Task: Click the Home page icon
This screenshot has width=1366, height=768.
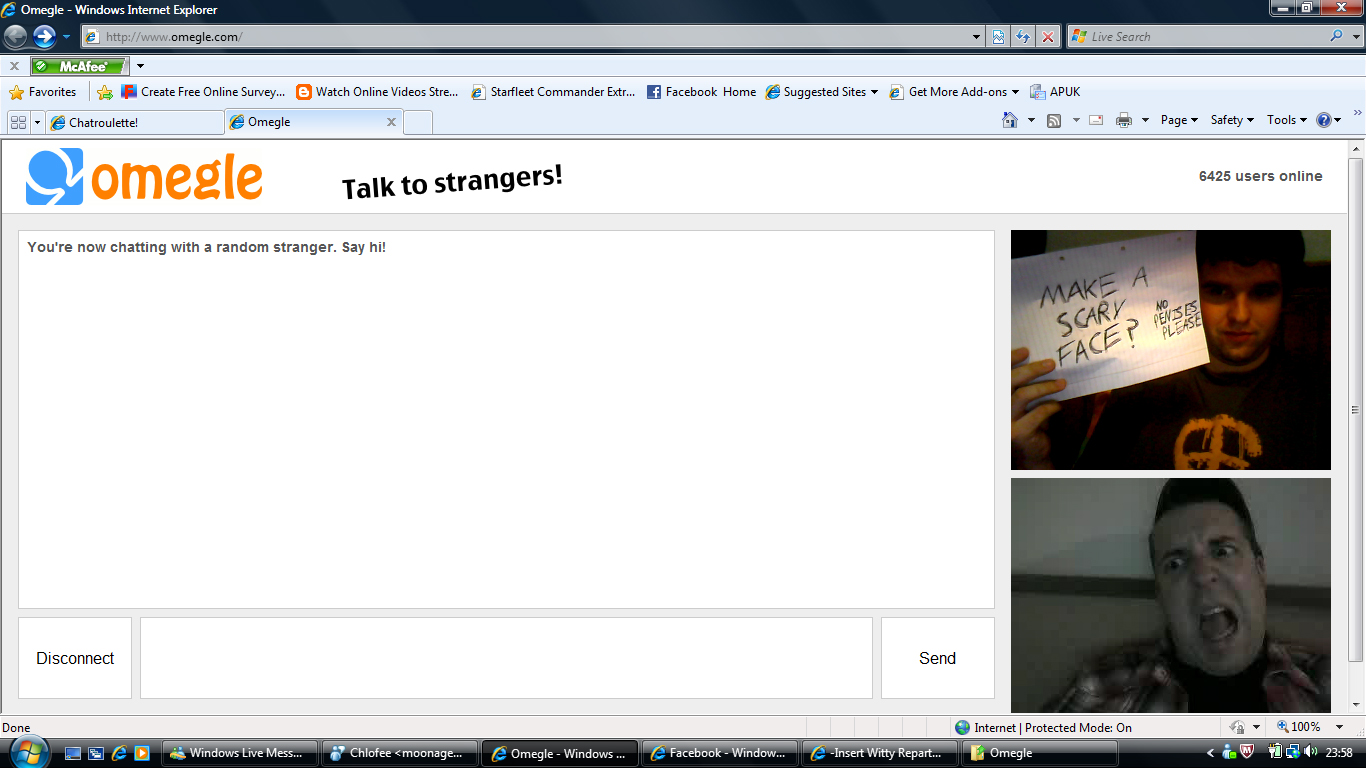Action: [1010, 120]
